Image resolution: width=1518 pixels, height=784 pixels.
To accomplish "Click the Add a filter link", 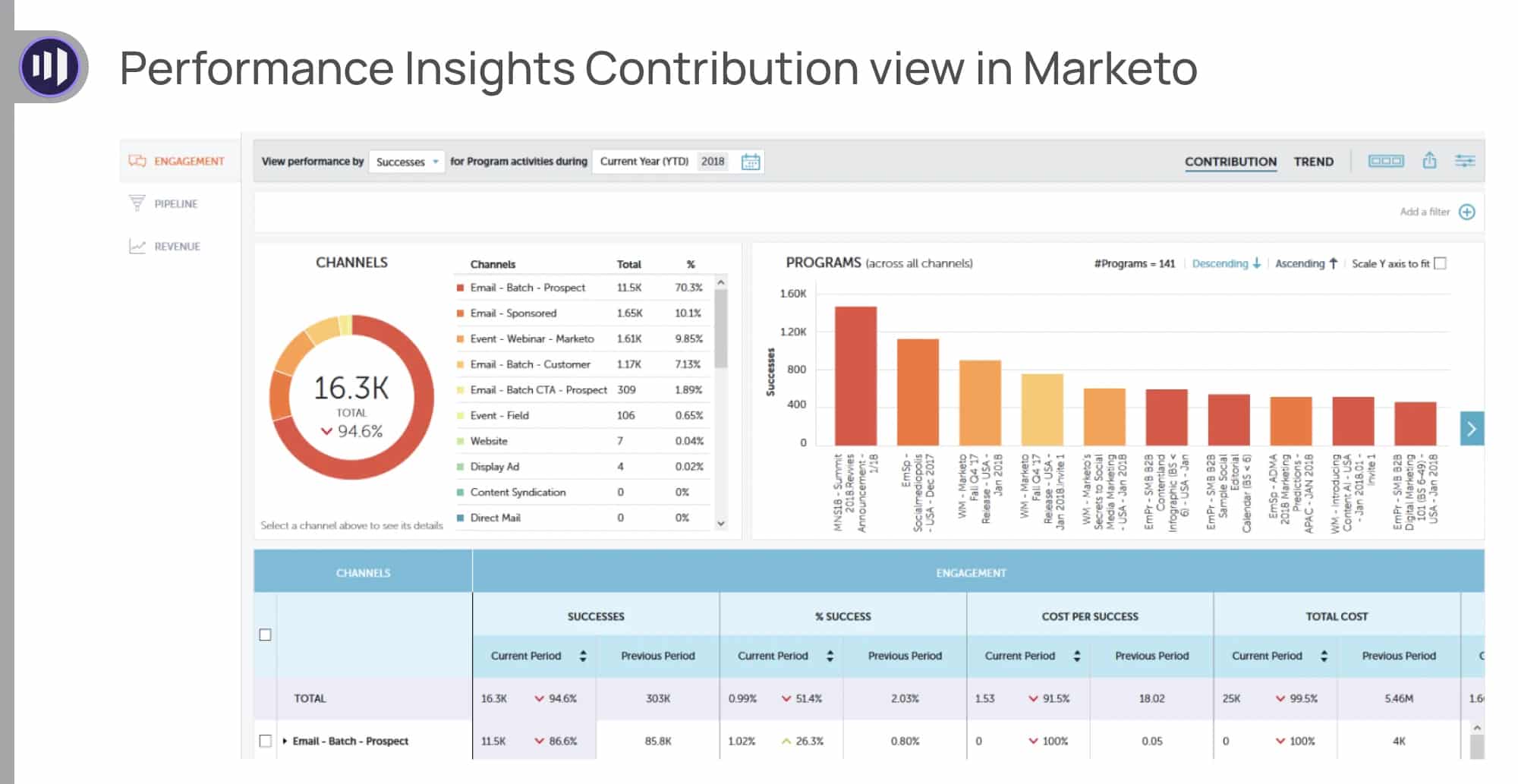I will [x=1425, y=212].
